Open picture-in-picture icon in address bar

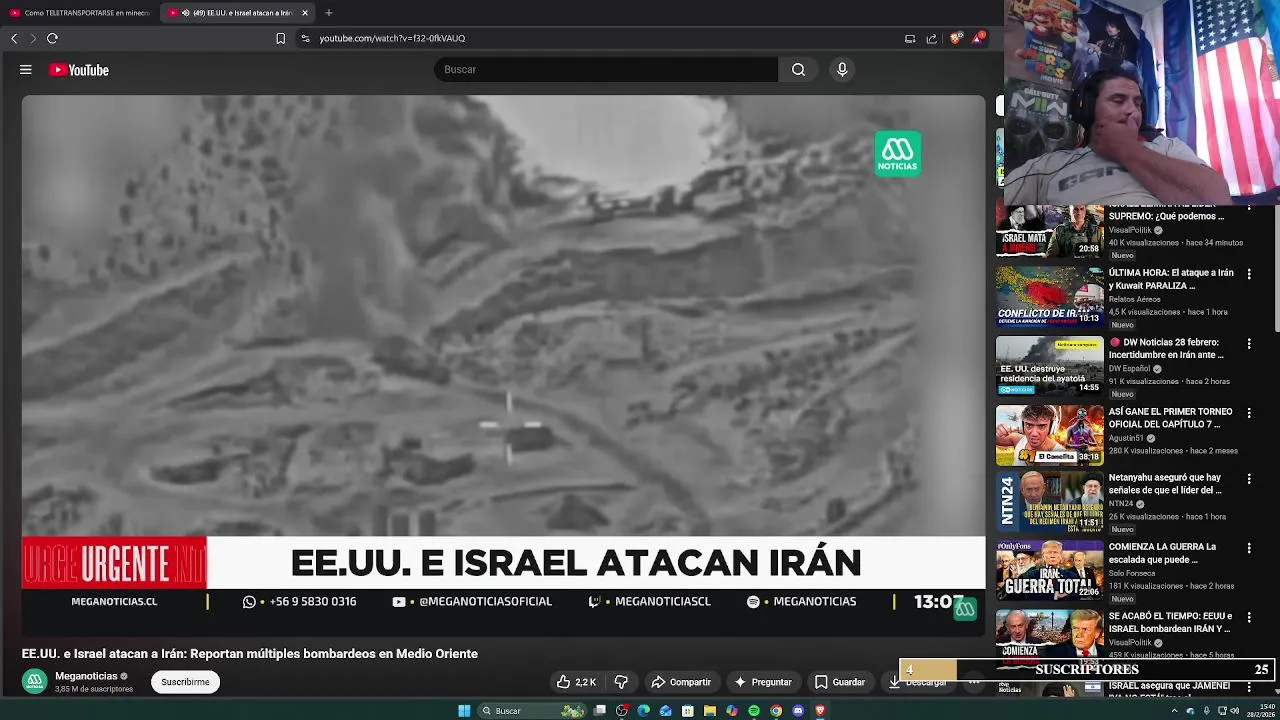point(910,38)
